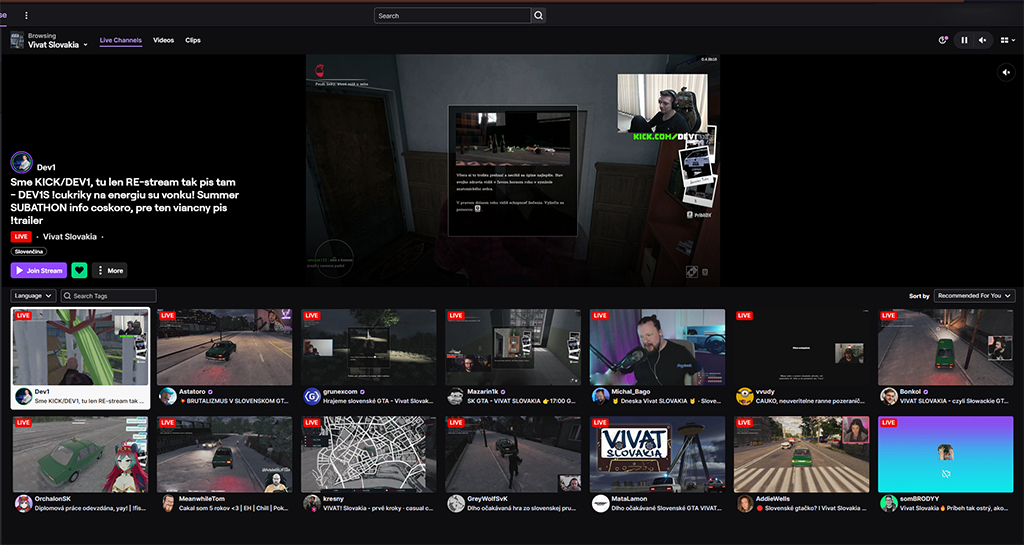Open the Mazarin1k stream thumbnail
The image size is (1024, 545).
(x=513, y=347)
